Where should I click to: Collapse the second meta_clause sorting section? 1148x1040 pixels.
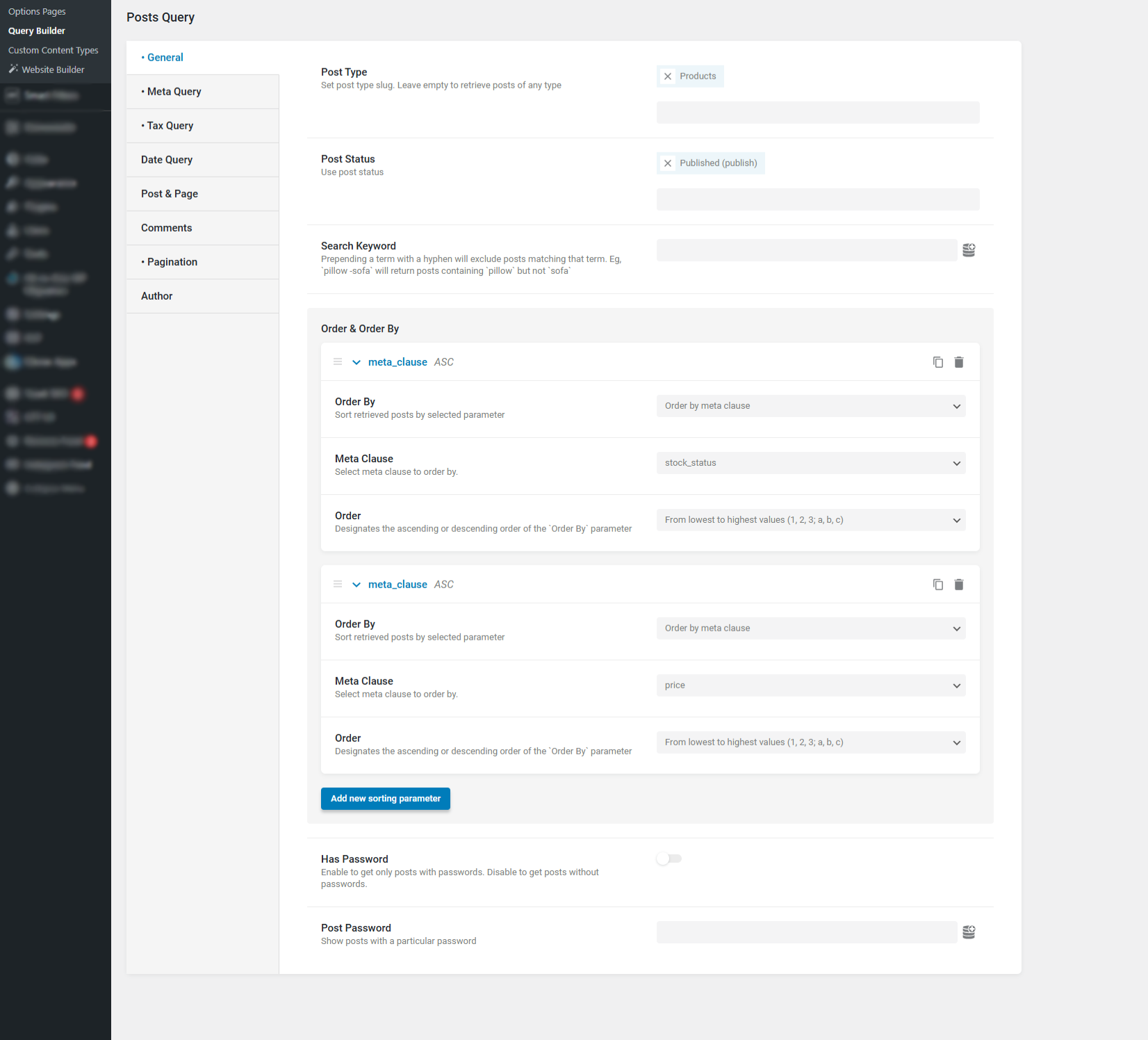(x=356, y=585)
